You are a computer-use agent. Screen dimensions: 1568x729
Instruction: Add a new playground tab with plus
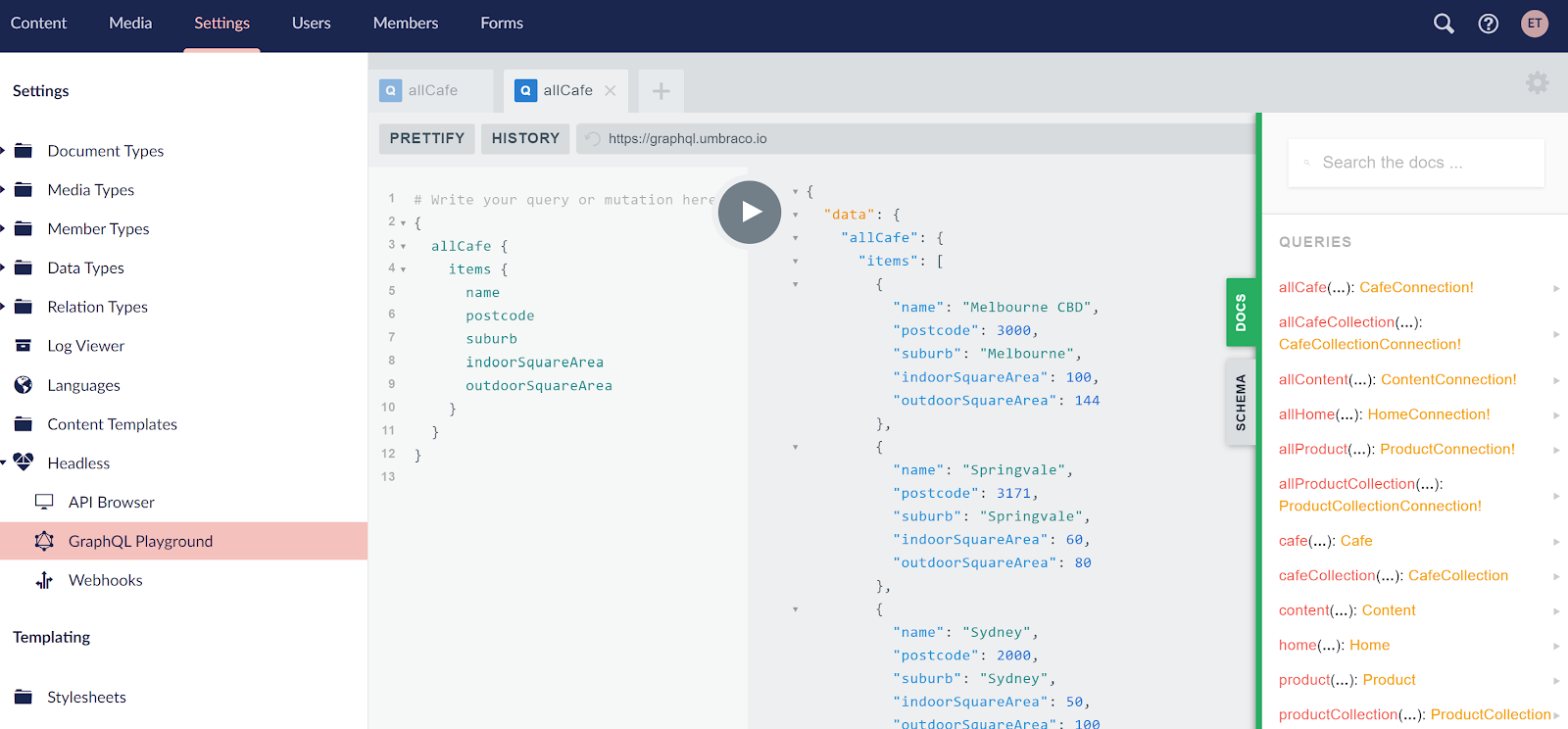(661, 91)
